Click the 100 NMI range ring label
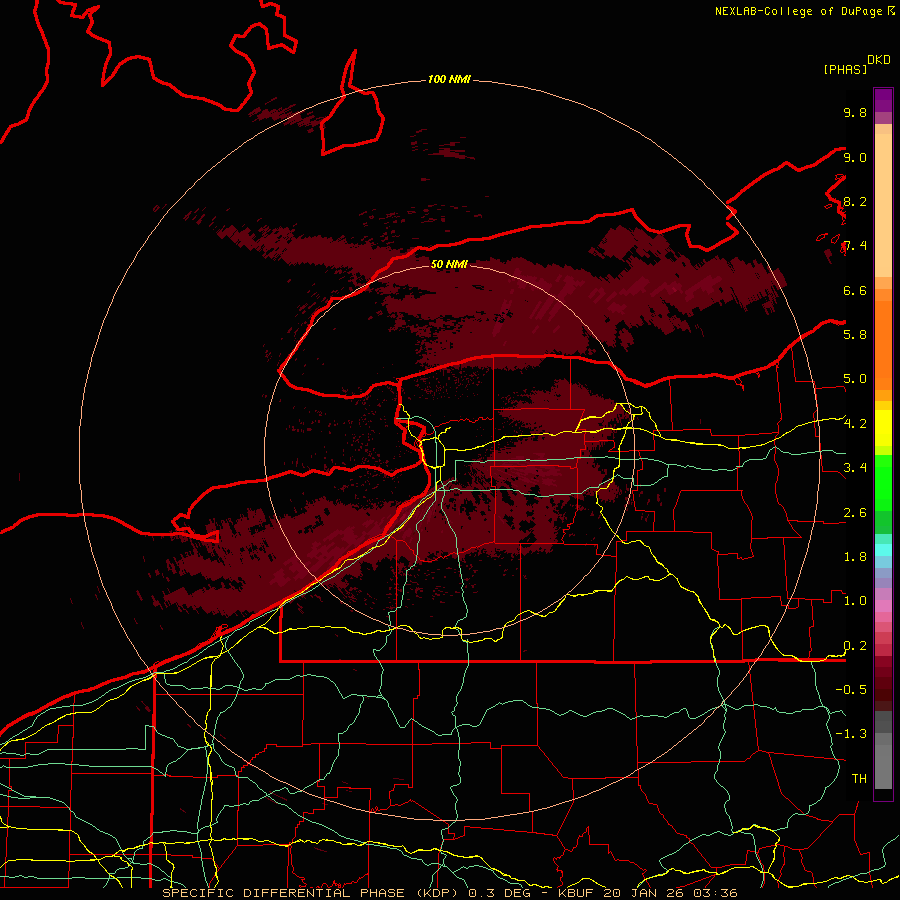This screenshot has height=900, width=900. click(x=449, y=79)
